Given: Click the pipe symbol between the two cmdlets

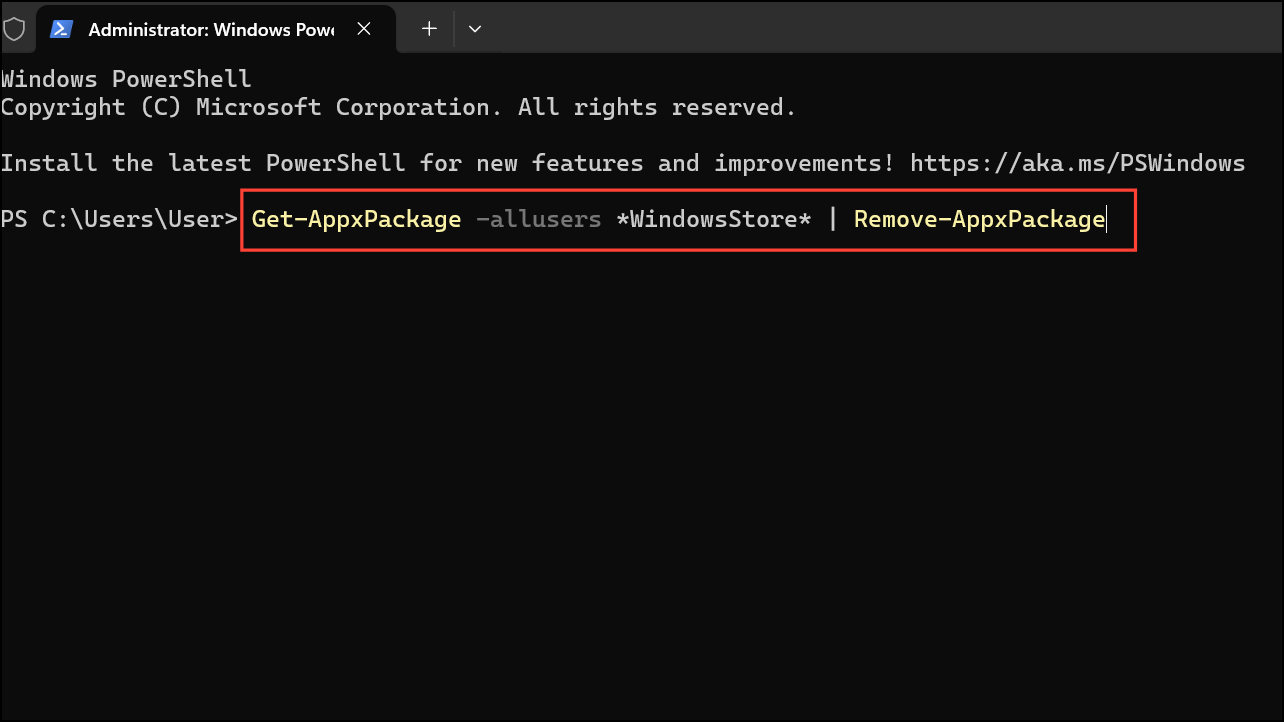Looking at the screenshot, I should coord(832,219).
